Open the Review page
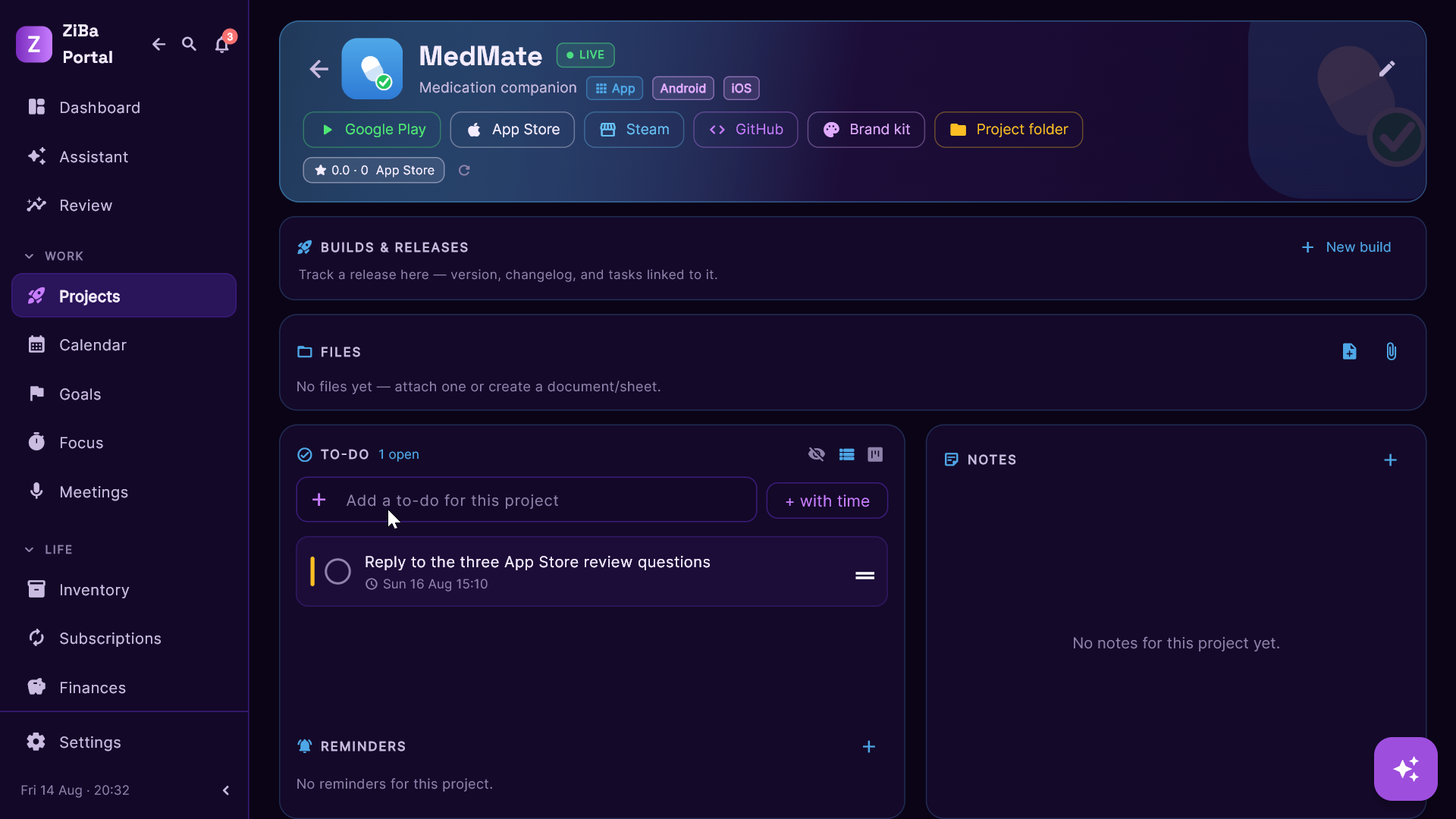Screen dimensions: 1456x819 click(124, 206)
